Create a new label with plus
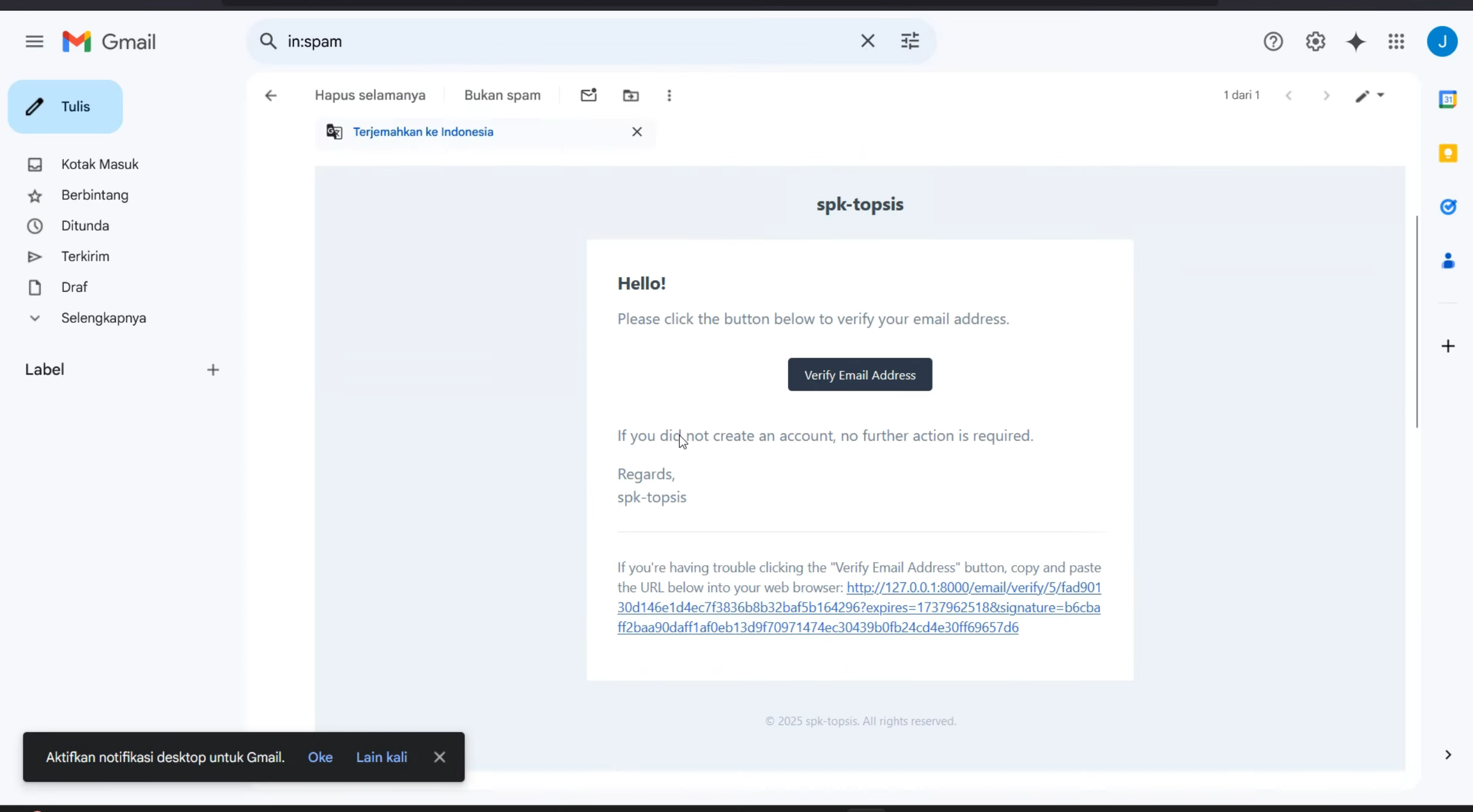1473x812 pixels. tap(213, 369)
